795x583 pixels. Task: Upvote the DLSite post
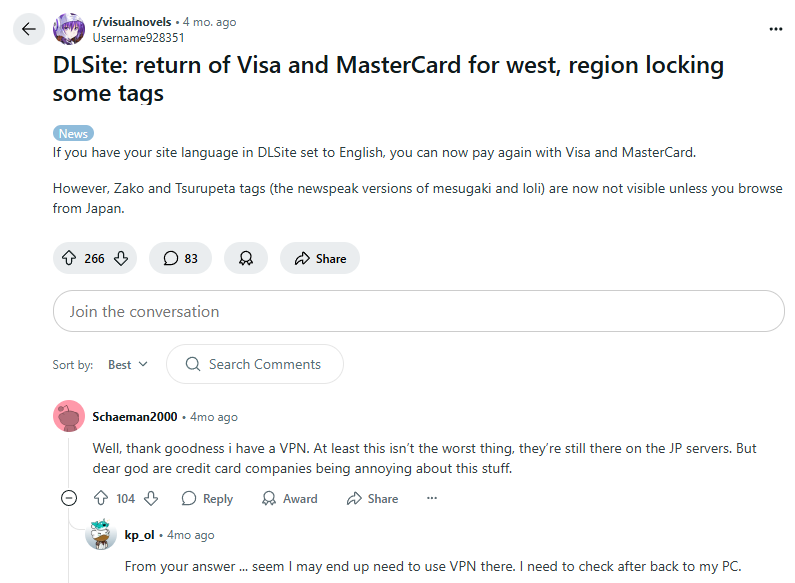[69, 259]
